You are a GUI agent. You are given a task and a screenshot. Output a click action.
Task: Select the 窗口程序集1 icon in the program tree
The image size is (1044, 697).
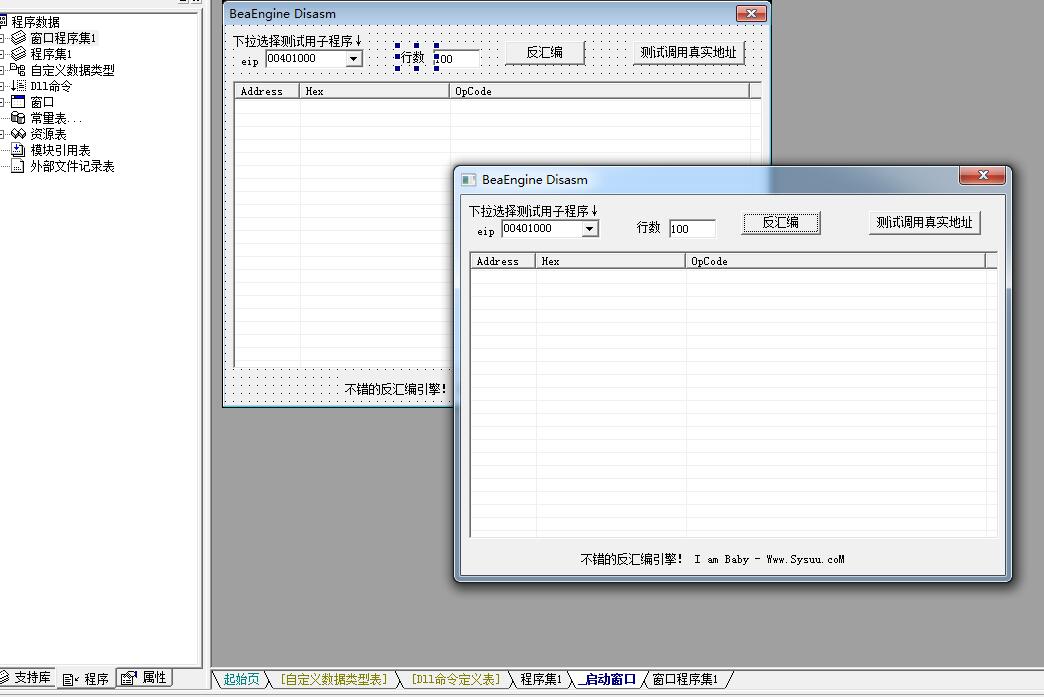[19, 38]
